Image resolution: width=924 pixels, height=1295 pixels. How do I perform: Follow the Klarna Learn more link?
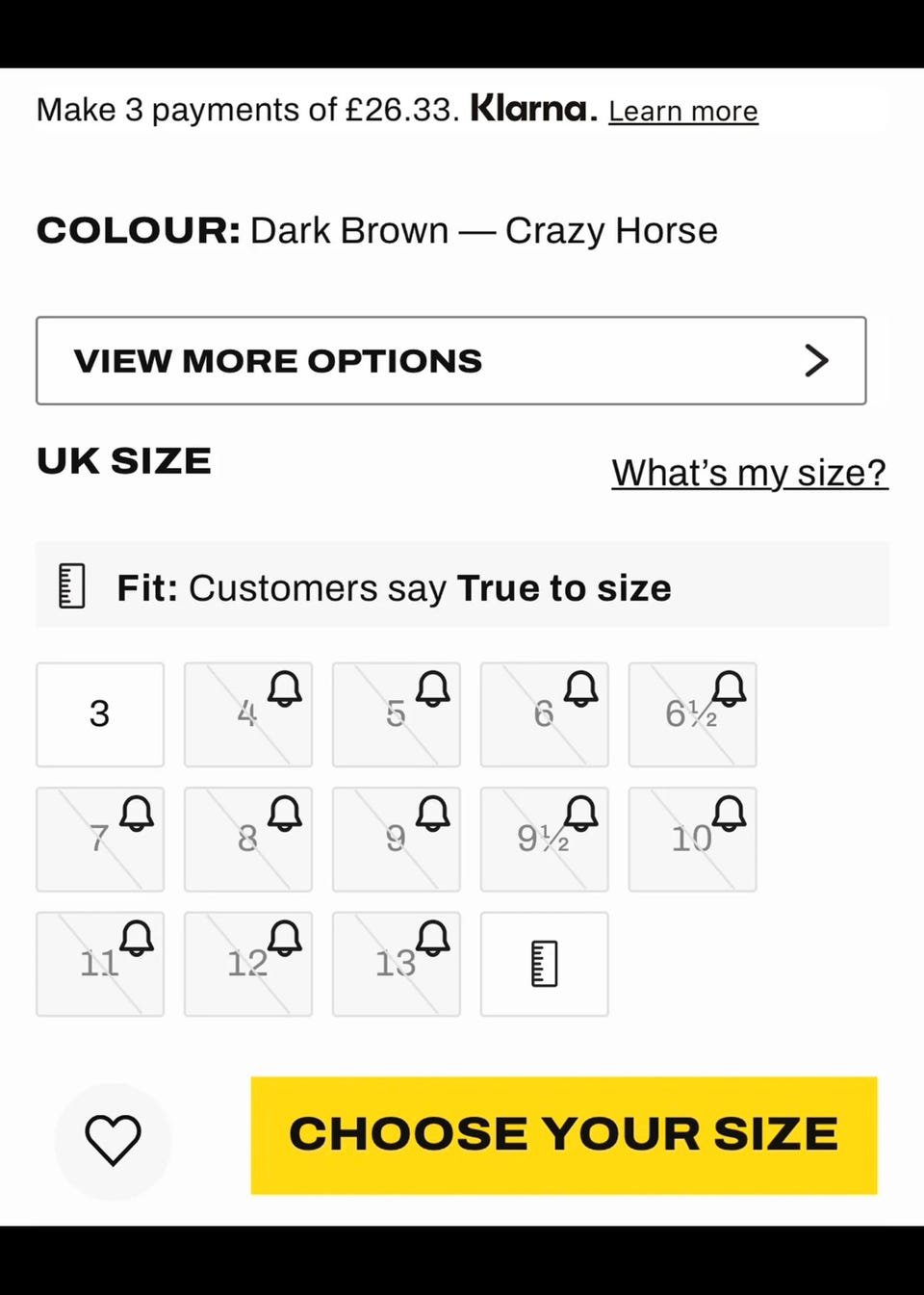click(683, 112)
